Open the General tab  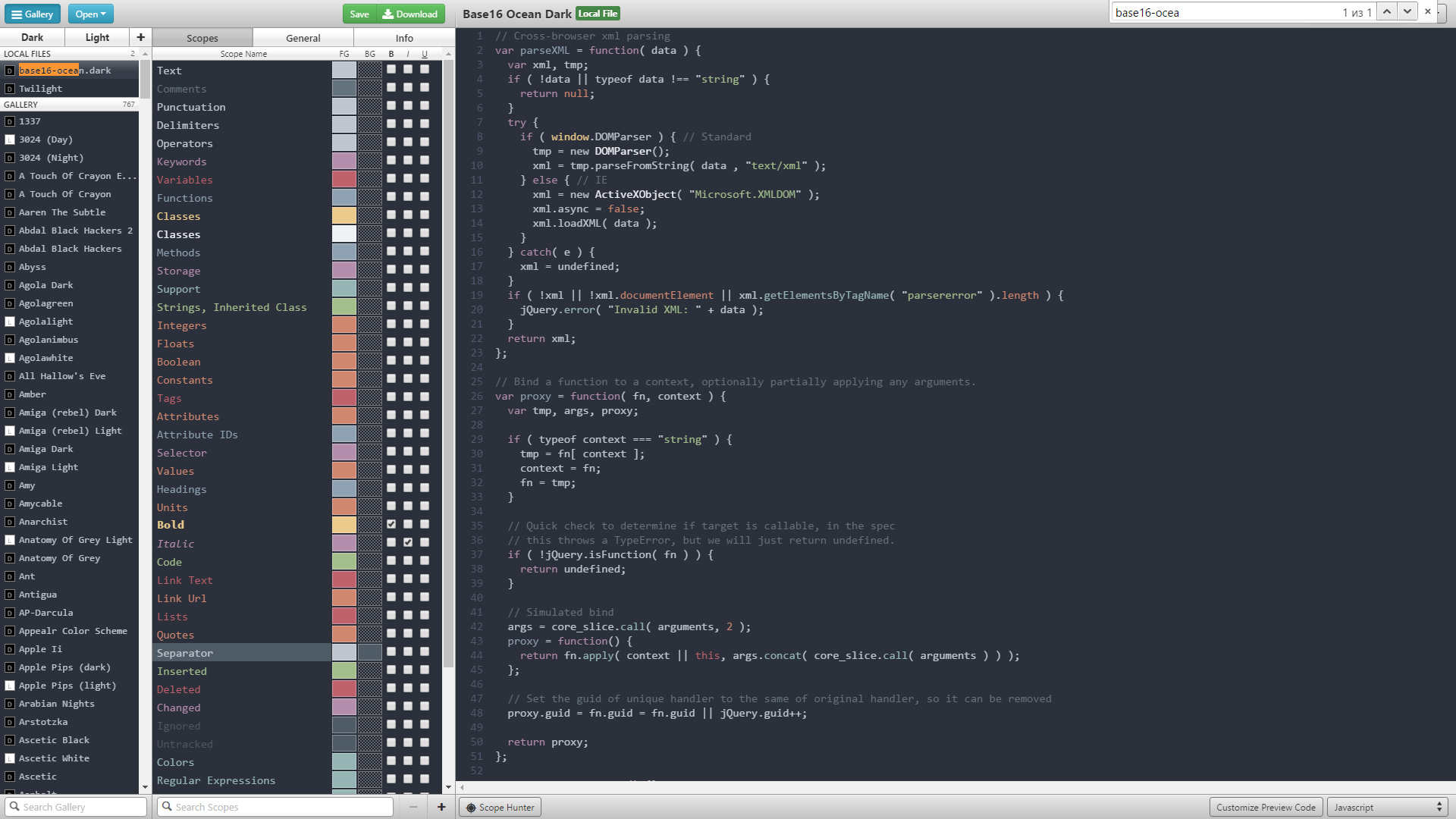pos(303,38)
